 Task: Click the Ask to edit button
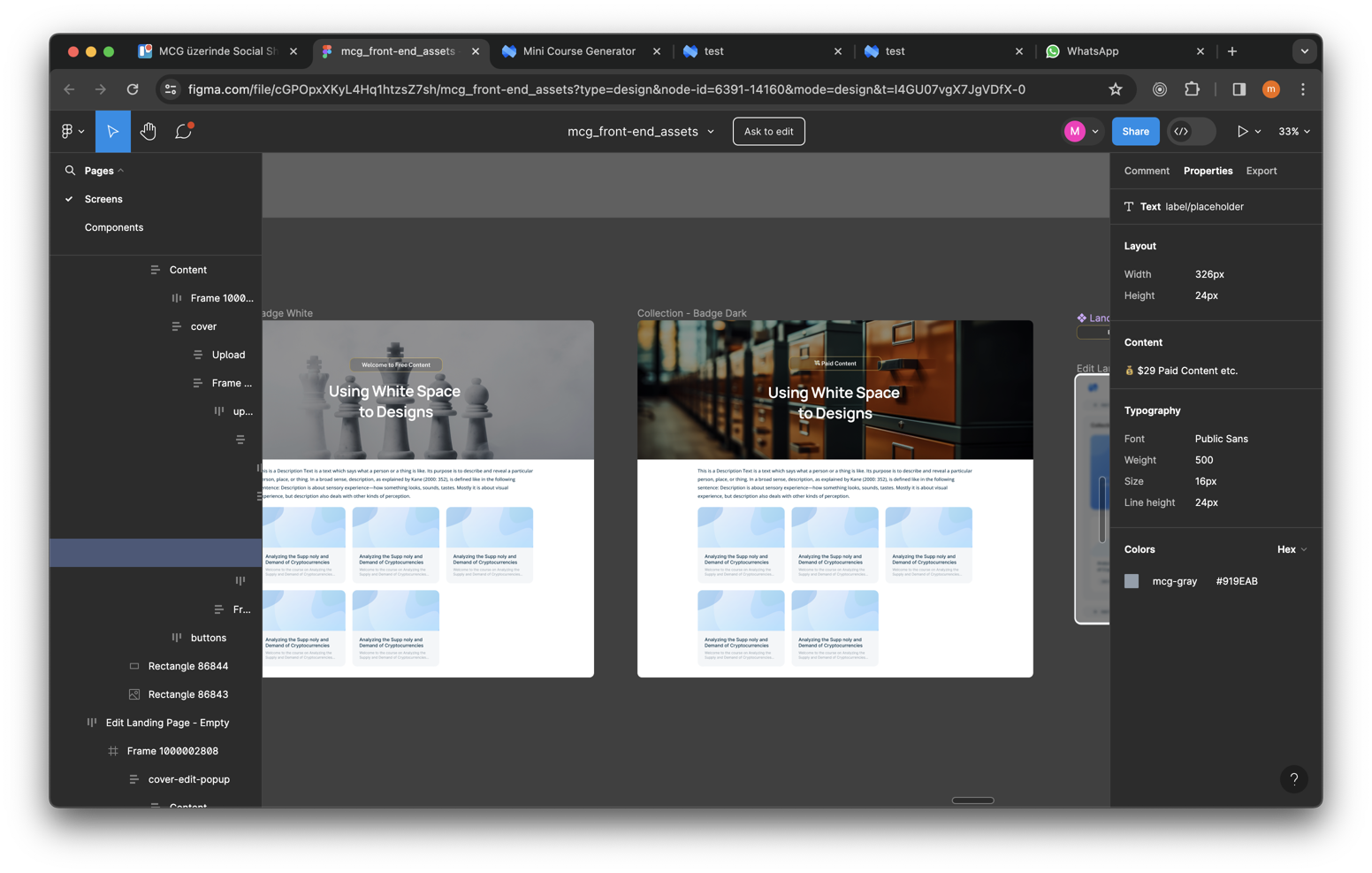768,131
